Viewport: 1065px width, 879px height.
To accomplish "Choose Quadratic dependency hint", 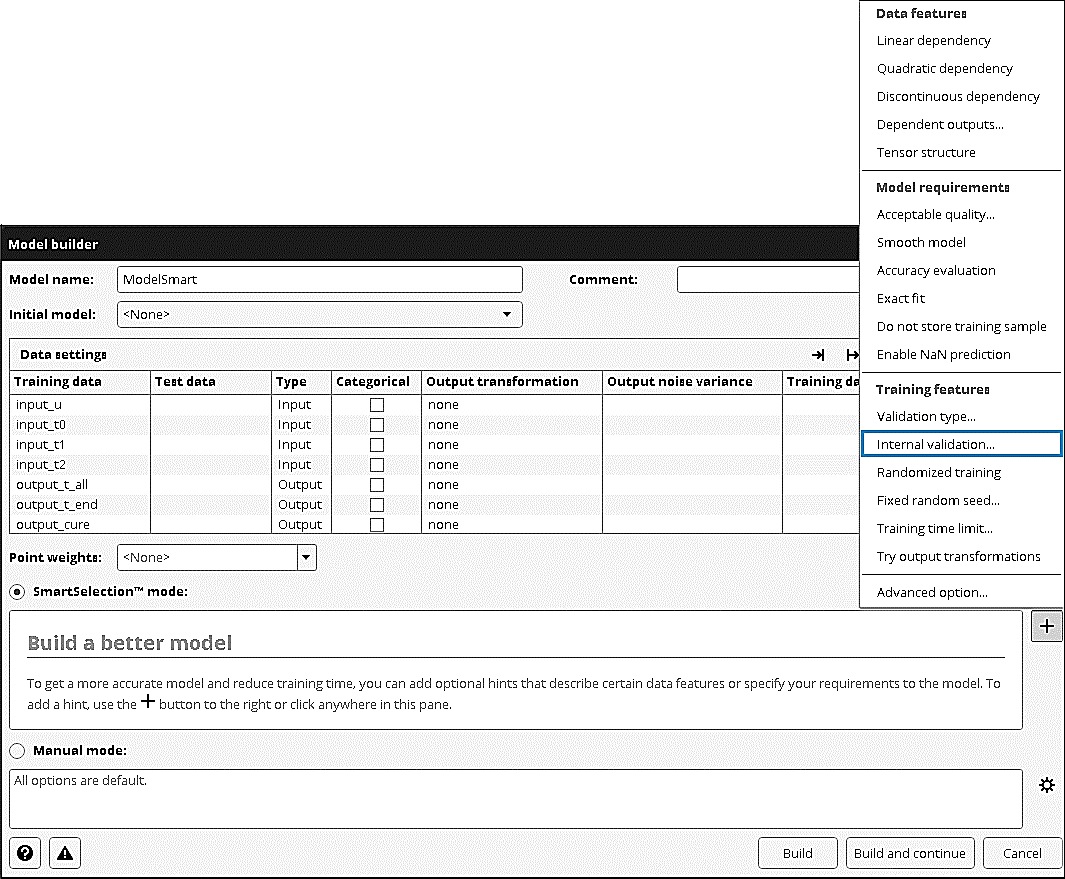I will [x=944, y=69].
